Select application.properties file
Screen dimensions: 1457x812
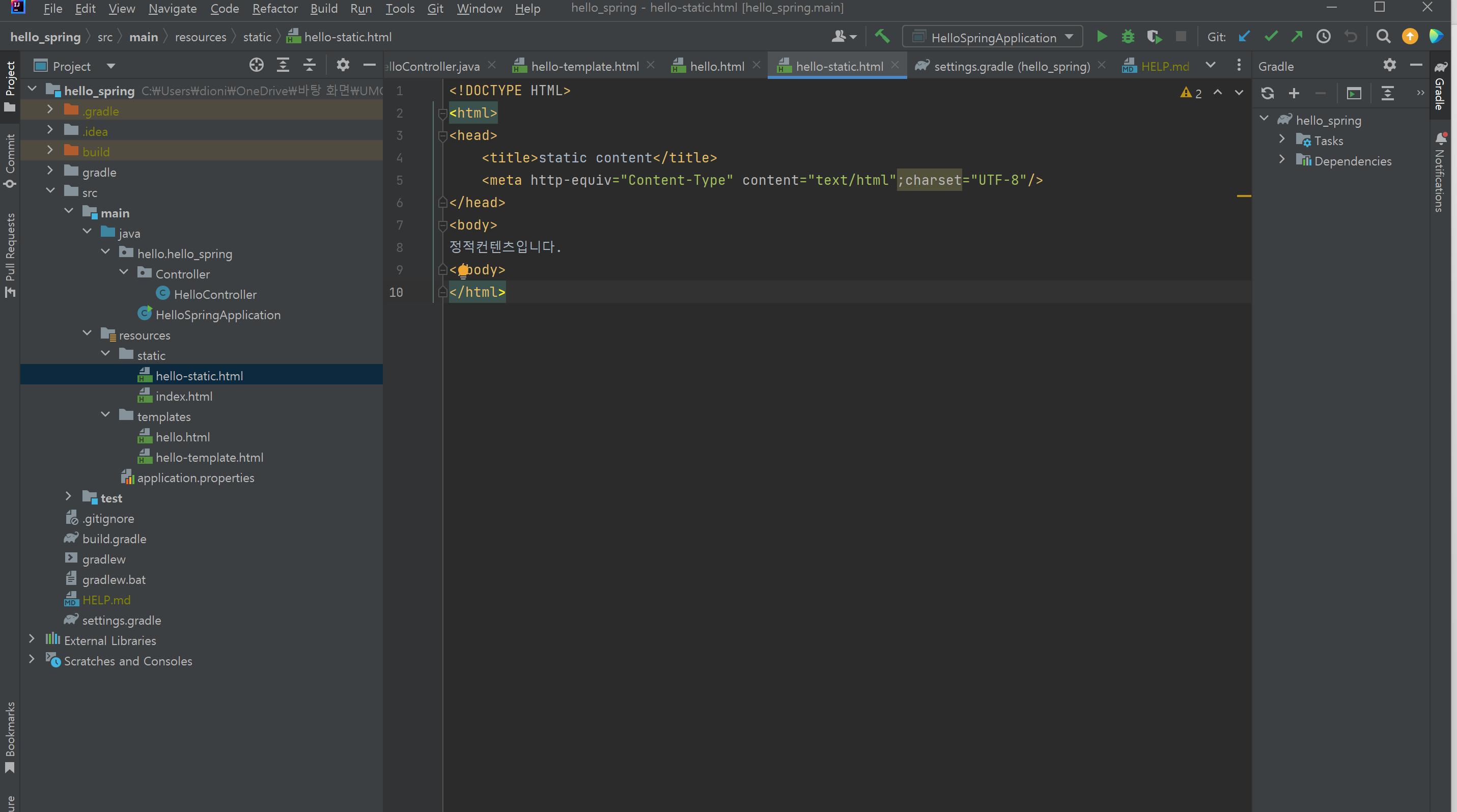tap(195, 478)
